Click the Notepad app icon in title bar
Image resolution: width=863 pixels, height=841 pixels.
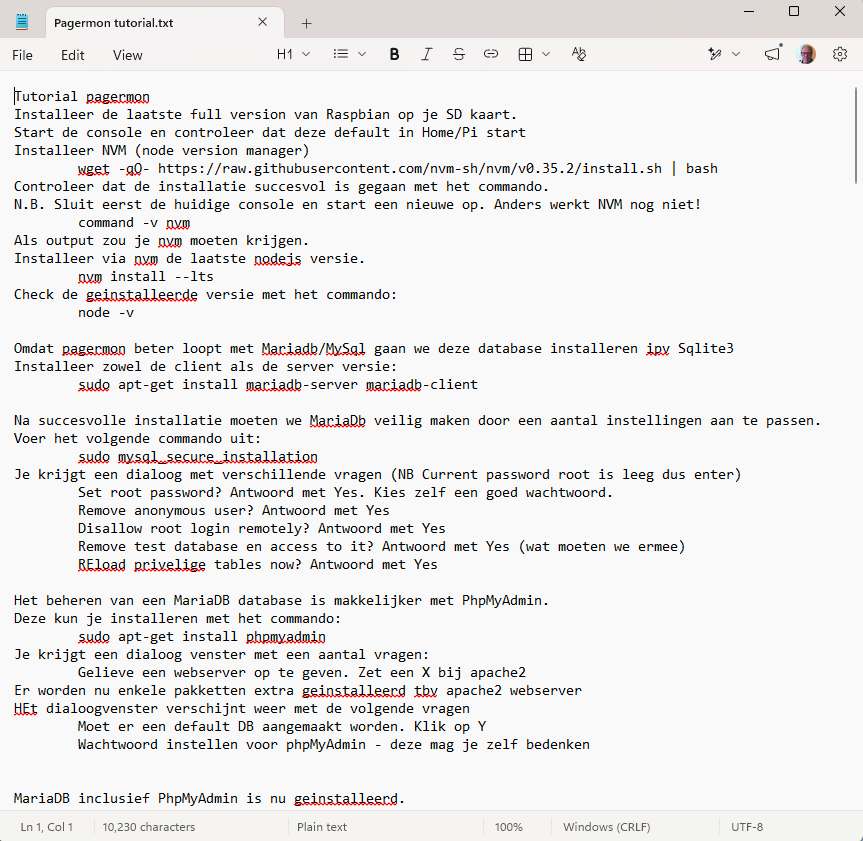tap(22, 23)
